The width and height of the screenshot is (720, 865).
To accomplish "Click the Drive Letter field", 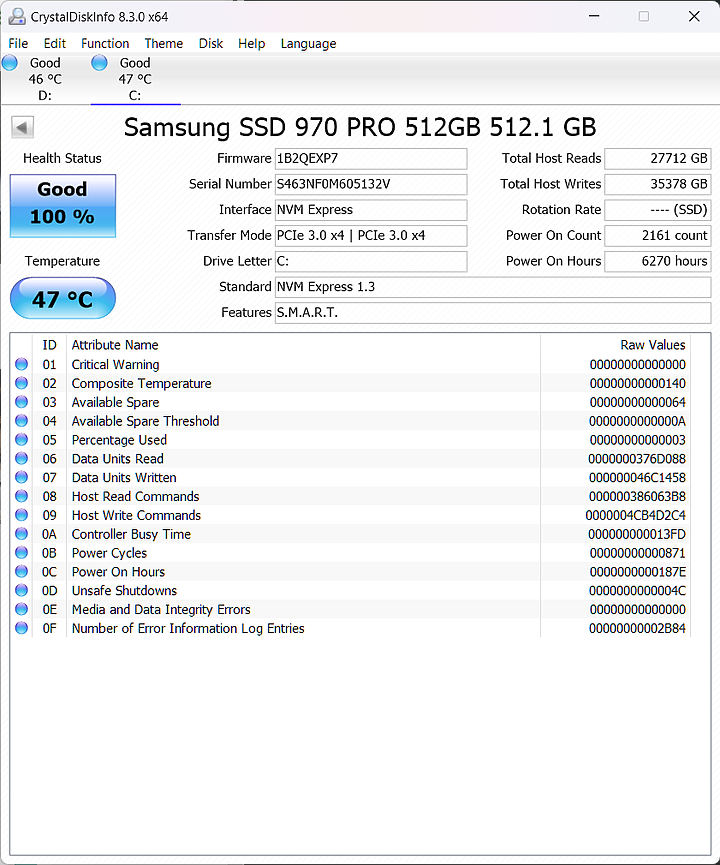I will (x=371, y=261).
